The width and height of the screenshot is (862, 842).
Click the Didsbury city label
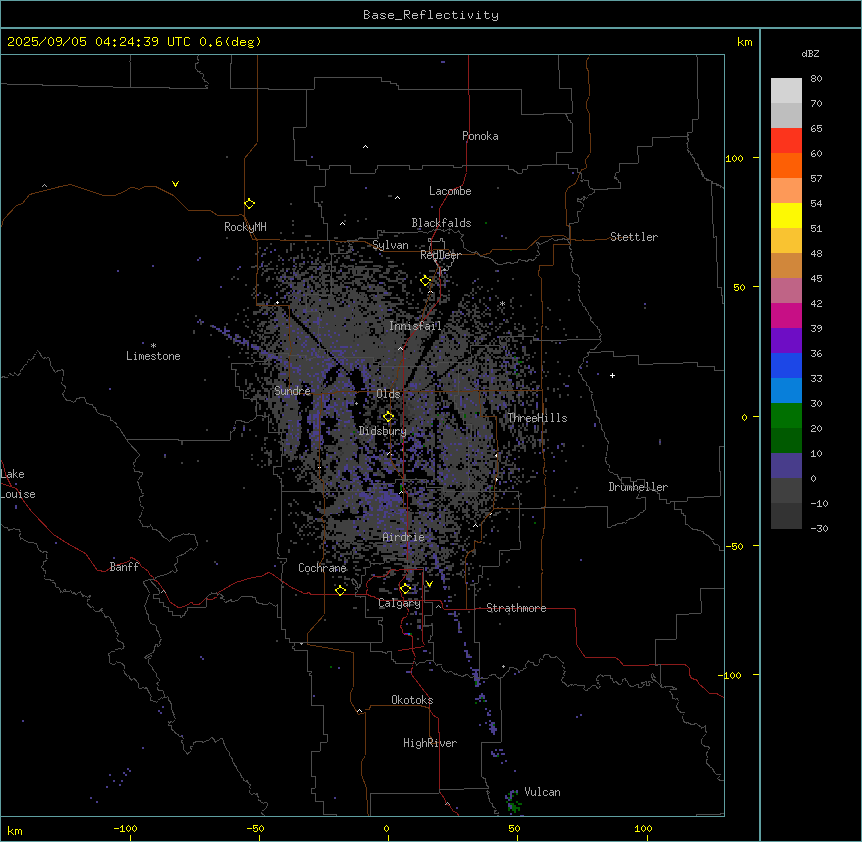tap(383, 431)
